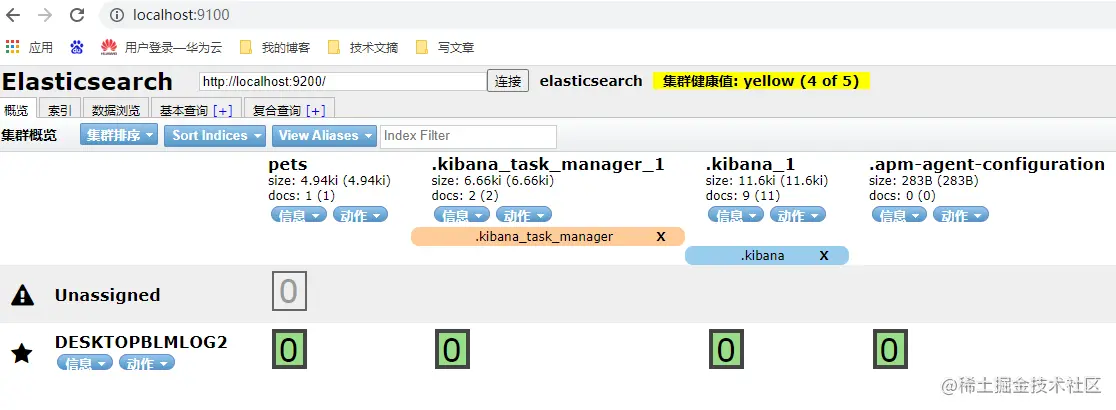Open the 集群排序 dropdown
Viewport: 1116px width, 410px height.
click(x=119, y=135)
